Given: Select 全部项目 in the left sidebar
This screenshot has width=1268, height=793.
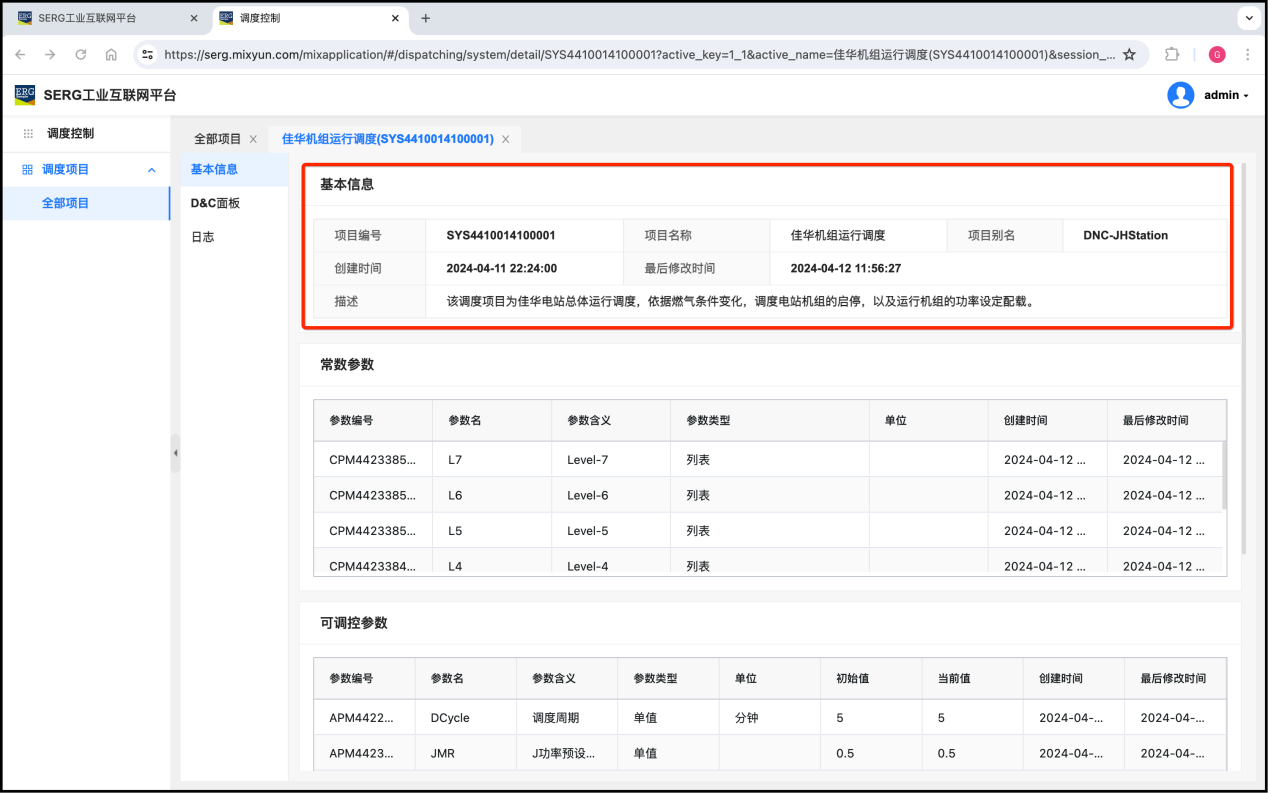Looking at the screenshot, I should [x=65, y=203].
